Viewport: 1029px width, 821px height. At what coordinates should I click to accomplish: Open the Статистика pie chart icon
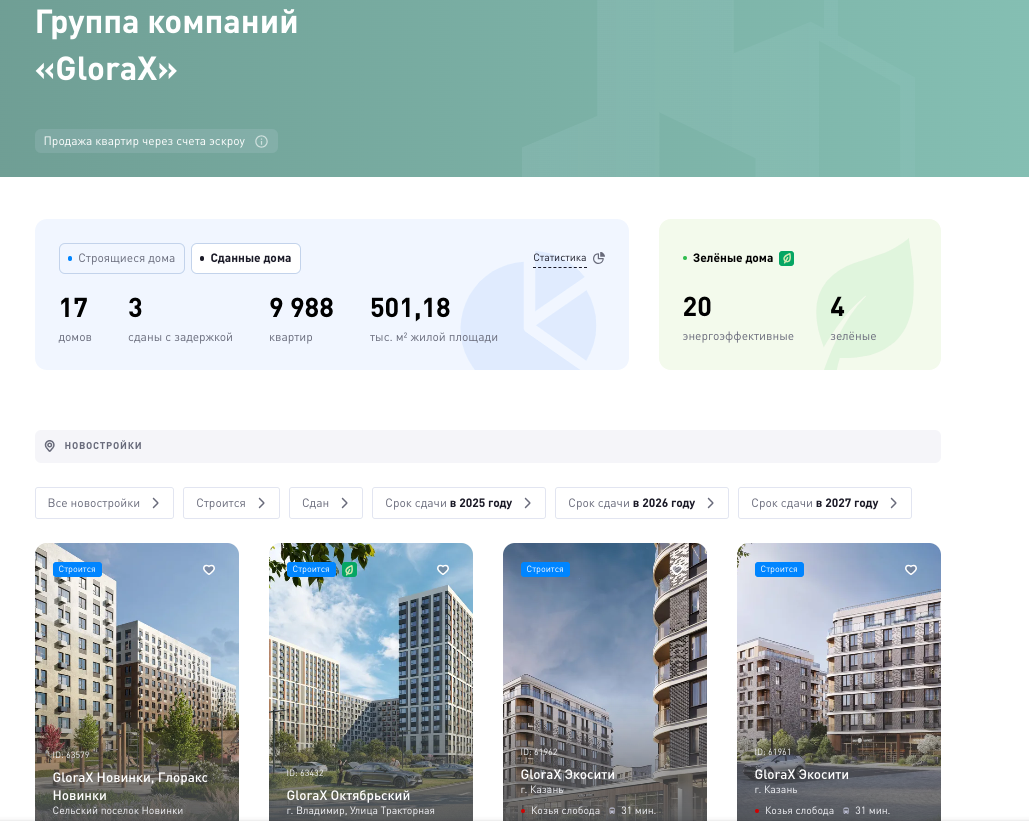(x=598, y=258)
